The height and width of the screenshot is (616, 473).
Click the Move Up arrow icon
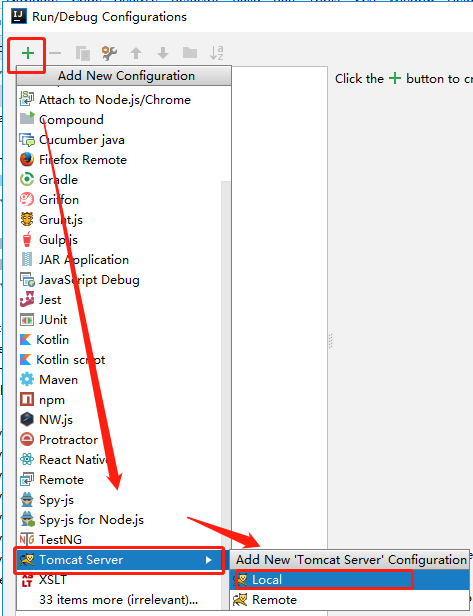[136, 53]
